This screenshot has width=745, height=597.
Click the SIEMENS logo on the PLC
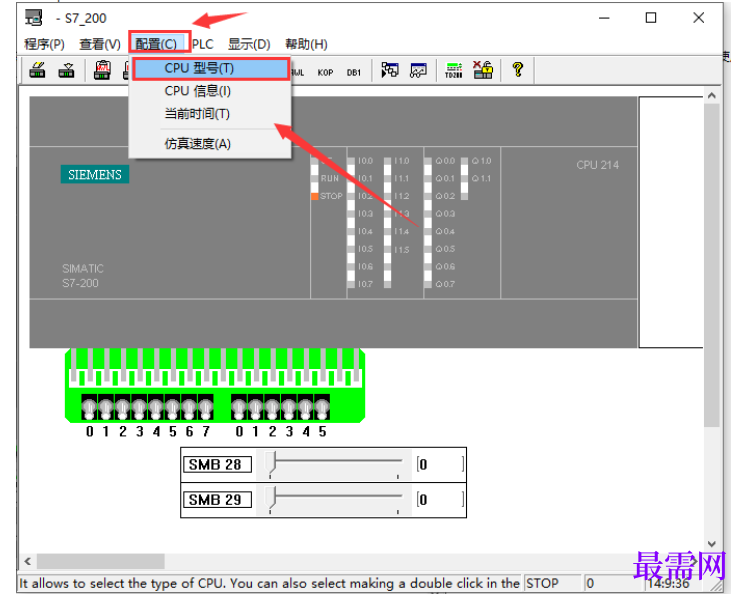point(95,174)
